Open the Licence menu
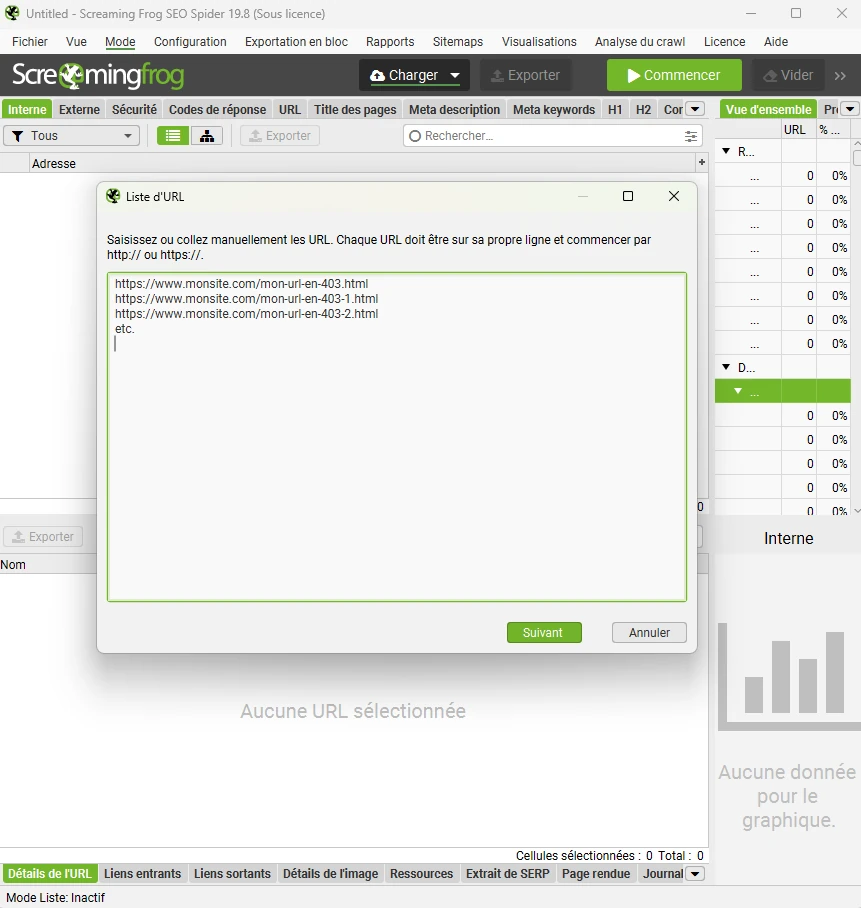The height and width of the screenshot is (908, 861). (724, 42)
